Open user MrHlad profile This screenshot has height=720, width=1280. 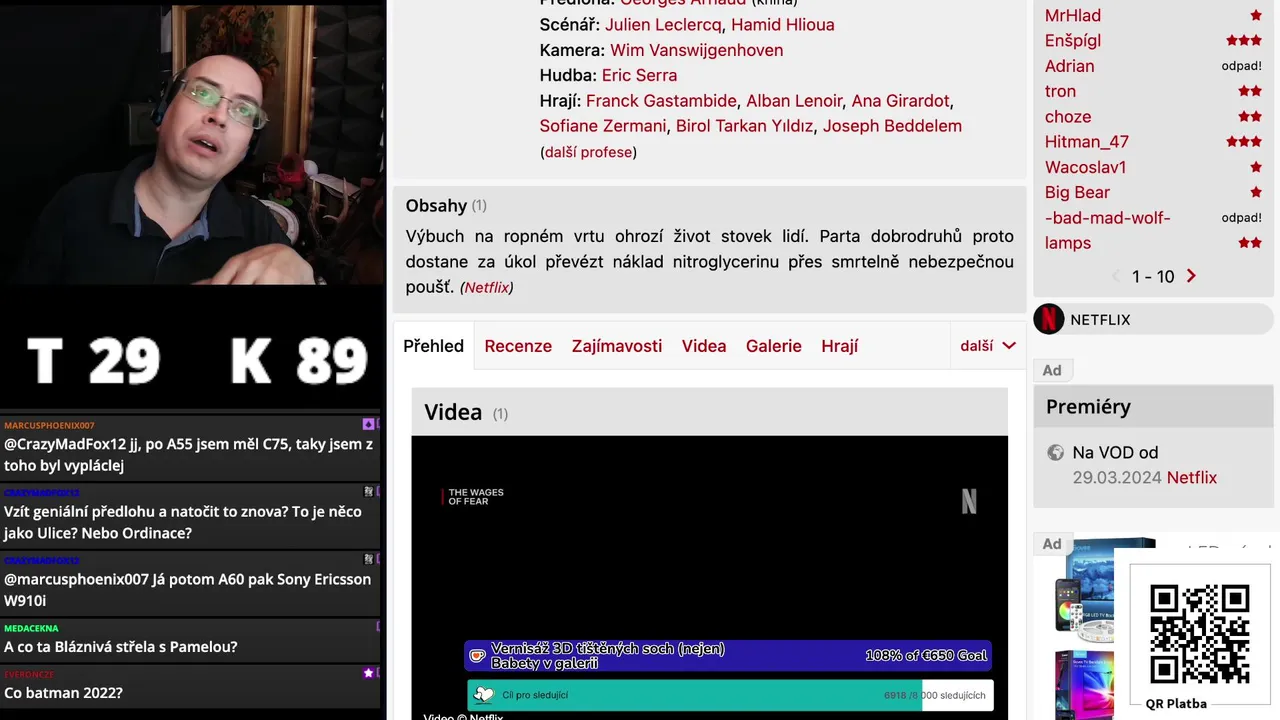pos(1073,15)
